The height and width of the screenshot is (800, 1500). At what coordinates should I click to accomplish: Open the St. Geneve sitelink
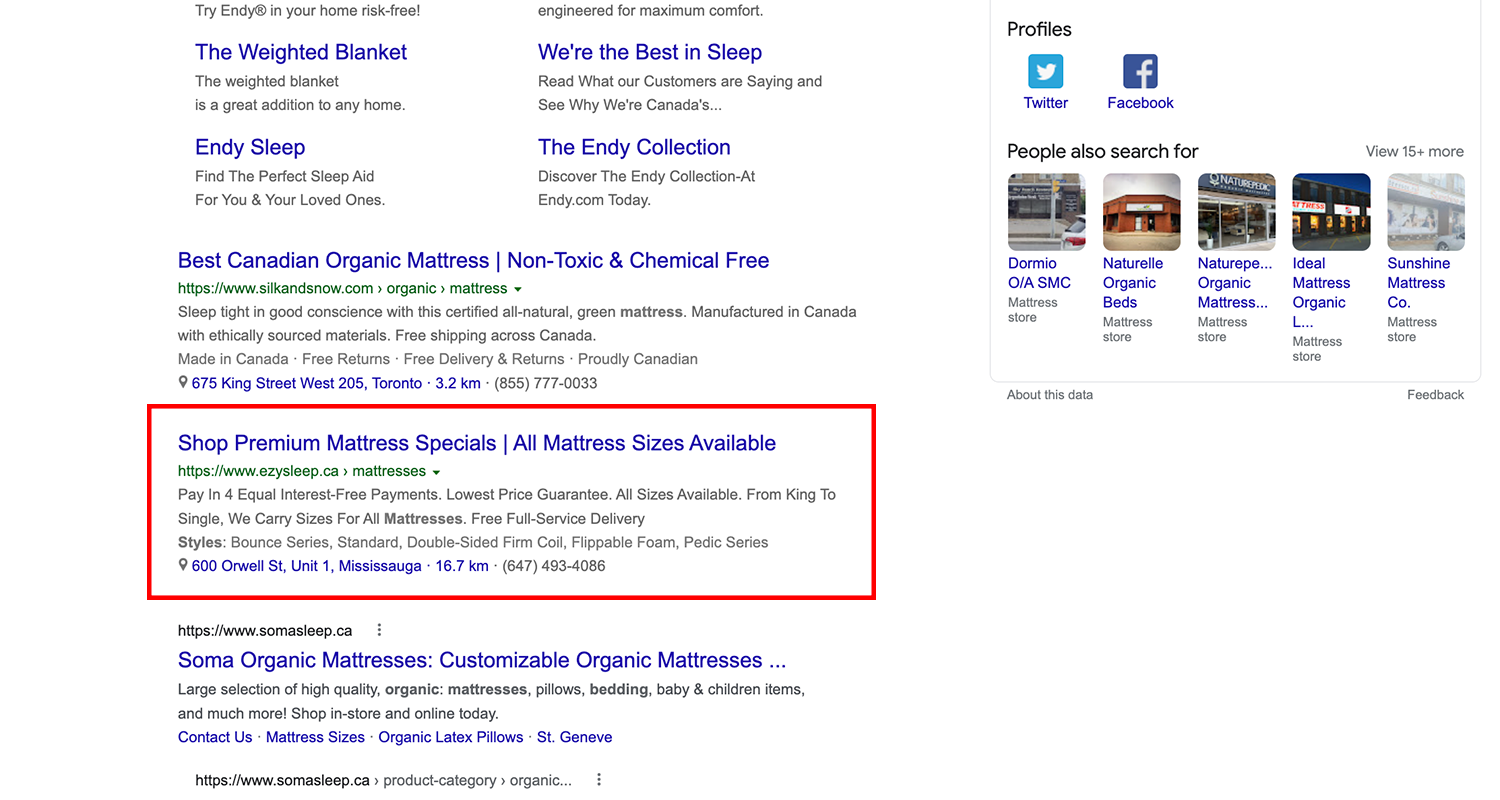[575, 737]
